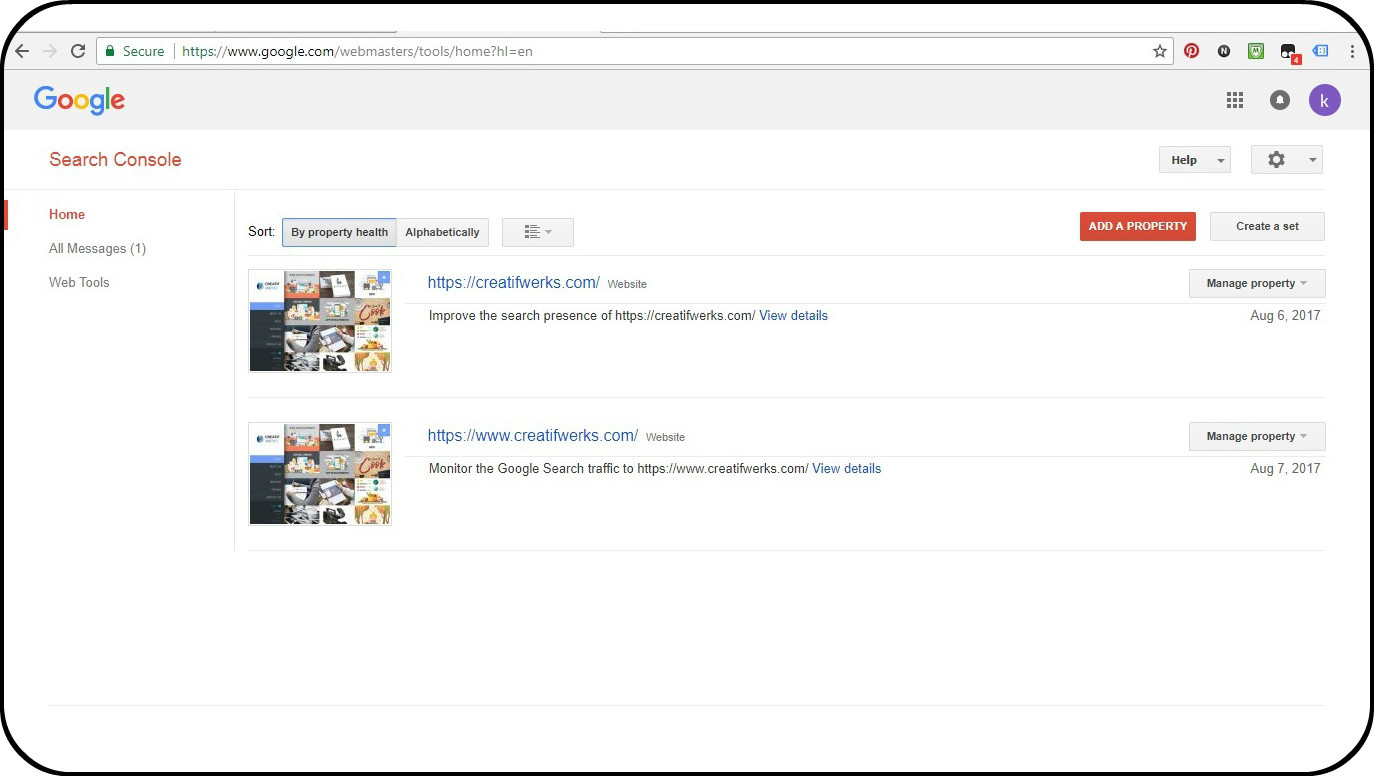Open the settings gear dropdown
This screenshot has width=1374, height=776.
[x=1287, y=160]
